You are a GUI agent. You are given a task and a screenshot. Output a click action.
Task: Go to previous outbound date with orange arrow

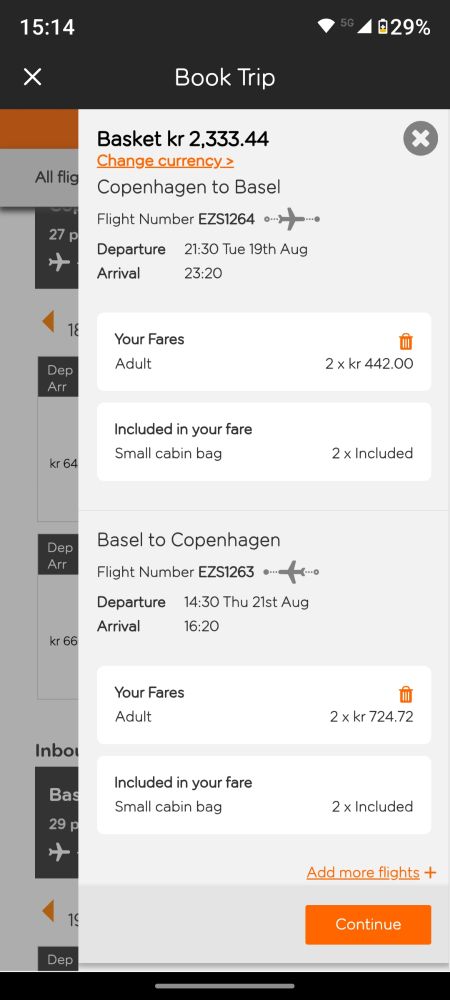[48, 321]
